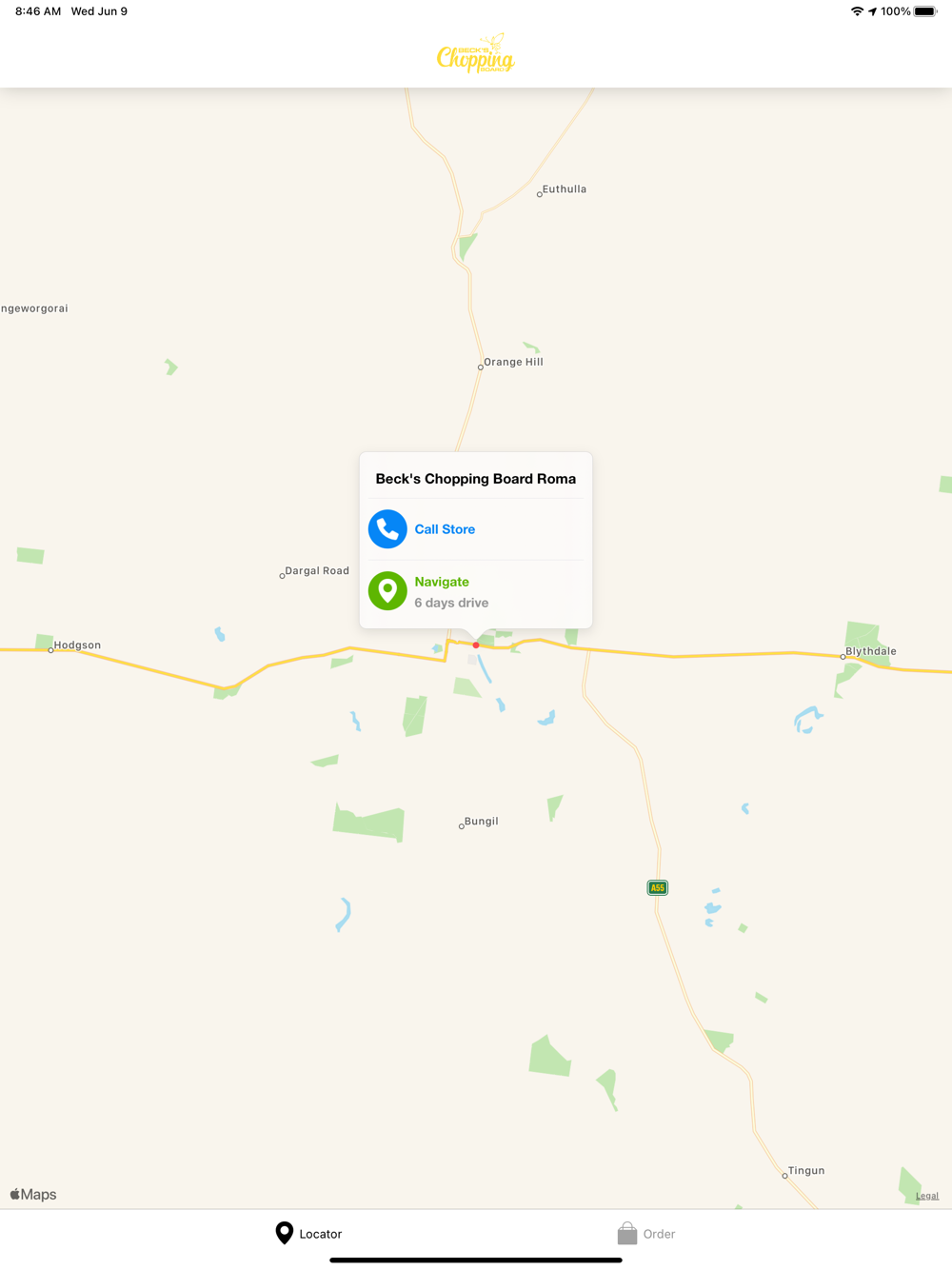The height and width of the screenshot is (1270, 952).
Task: Click the battery icon in status bar
Action: (925, 11)
